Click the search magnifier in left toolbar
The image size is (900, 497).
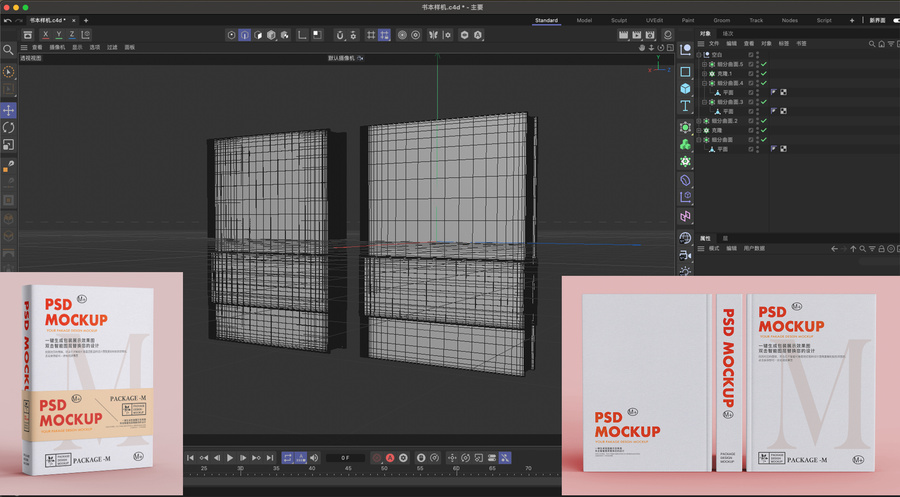[x=8, y=50]
